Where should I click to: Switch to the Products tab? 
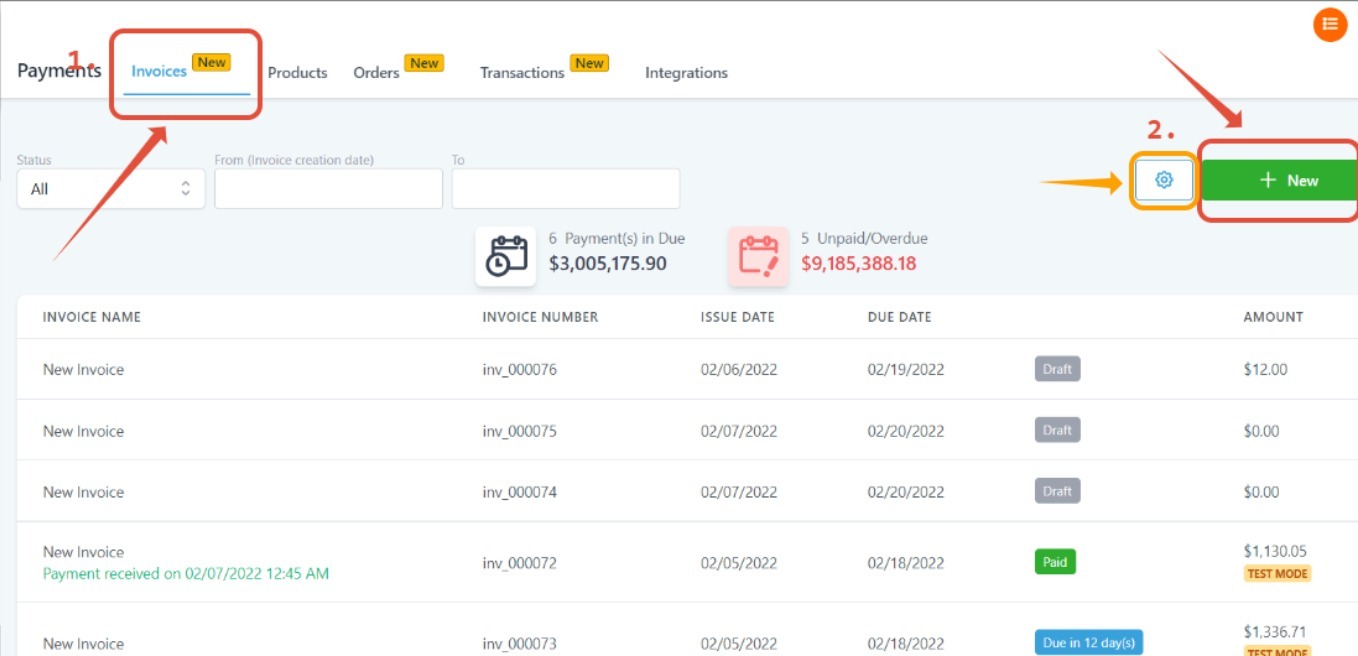(297, 73)
